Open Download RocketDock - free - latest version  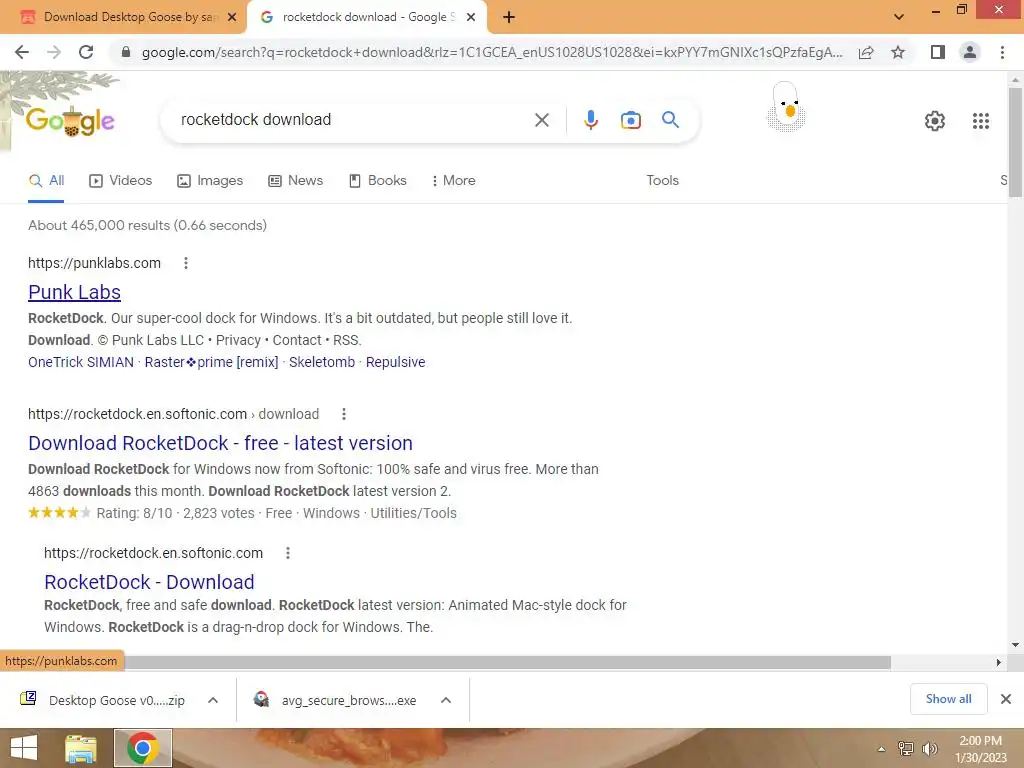point(220,443)
